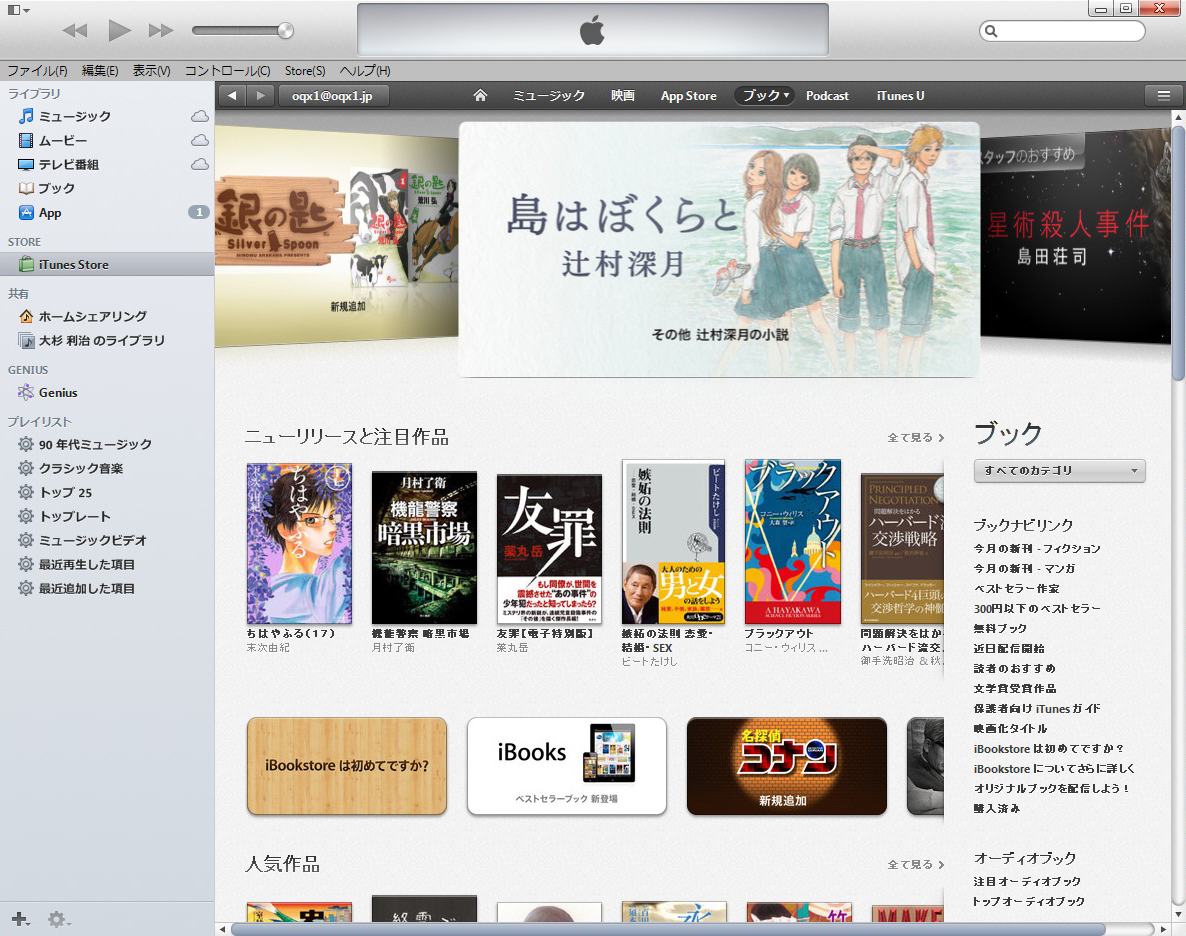Click the volume slider knob
The image size is (1186, 936).
(x=285, y=30)
